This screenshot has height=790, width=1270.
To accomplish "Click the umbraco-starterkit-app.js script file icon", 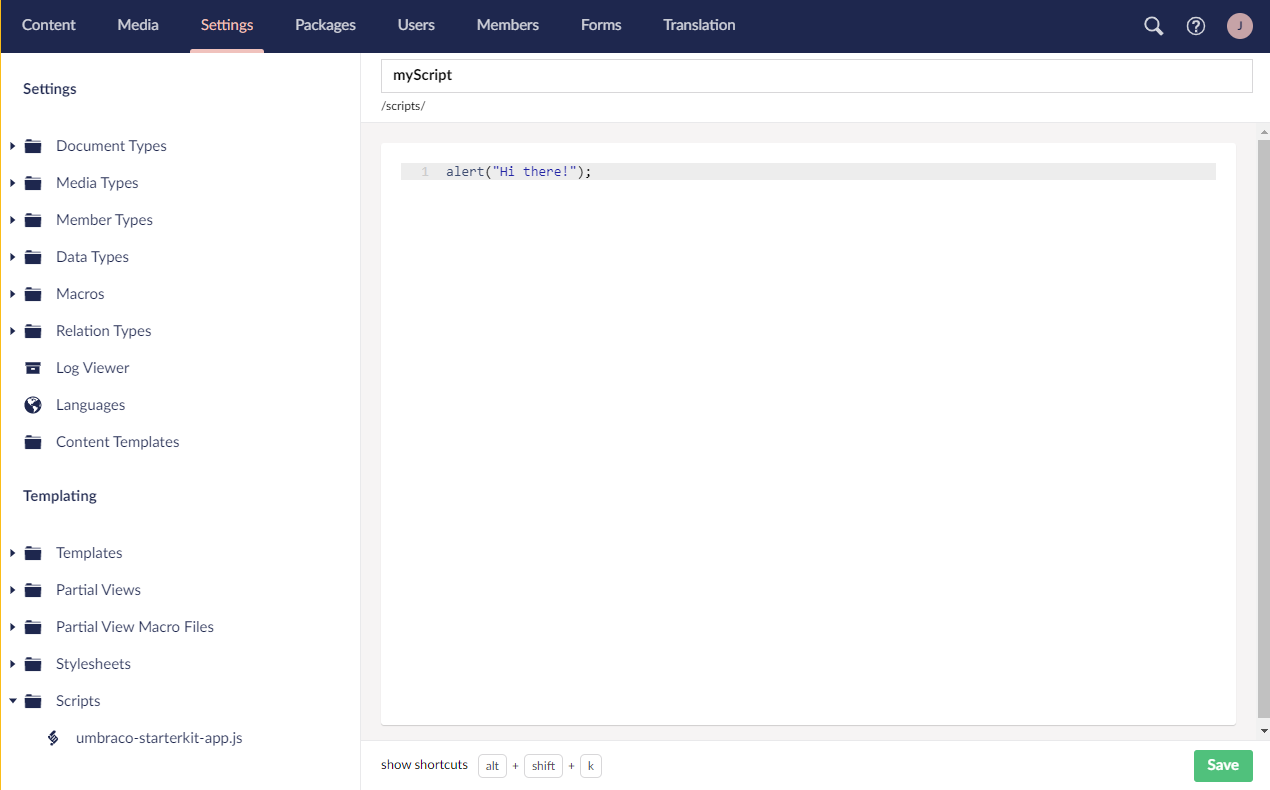I will [53, 738].
